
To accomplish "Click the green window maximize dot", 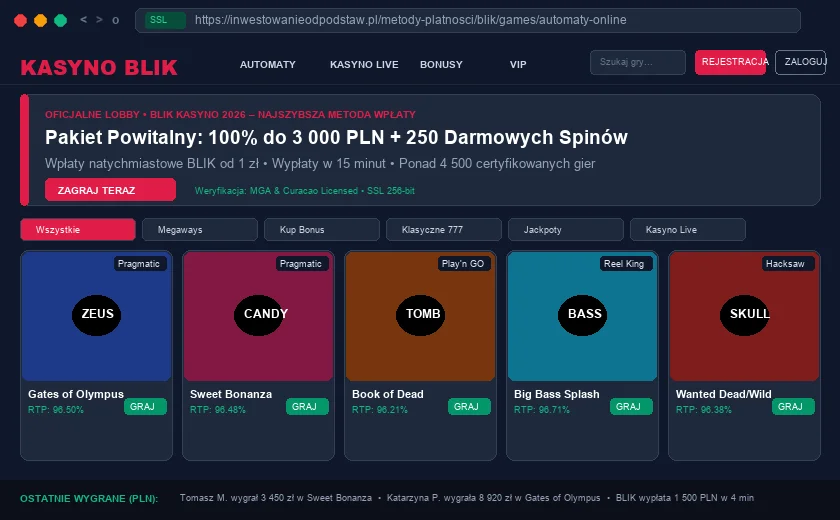I will point(61,20).
